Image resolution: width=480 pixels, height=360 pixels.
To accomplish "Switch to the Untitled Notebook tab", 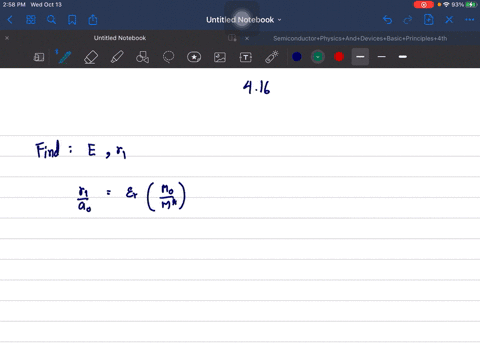I will [120, 38].
